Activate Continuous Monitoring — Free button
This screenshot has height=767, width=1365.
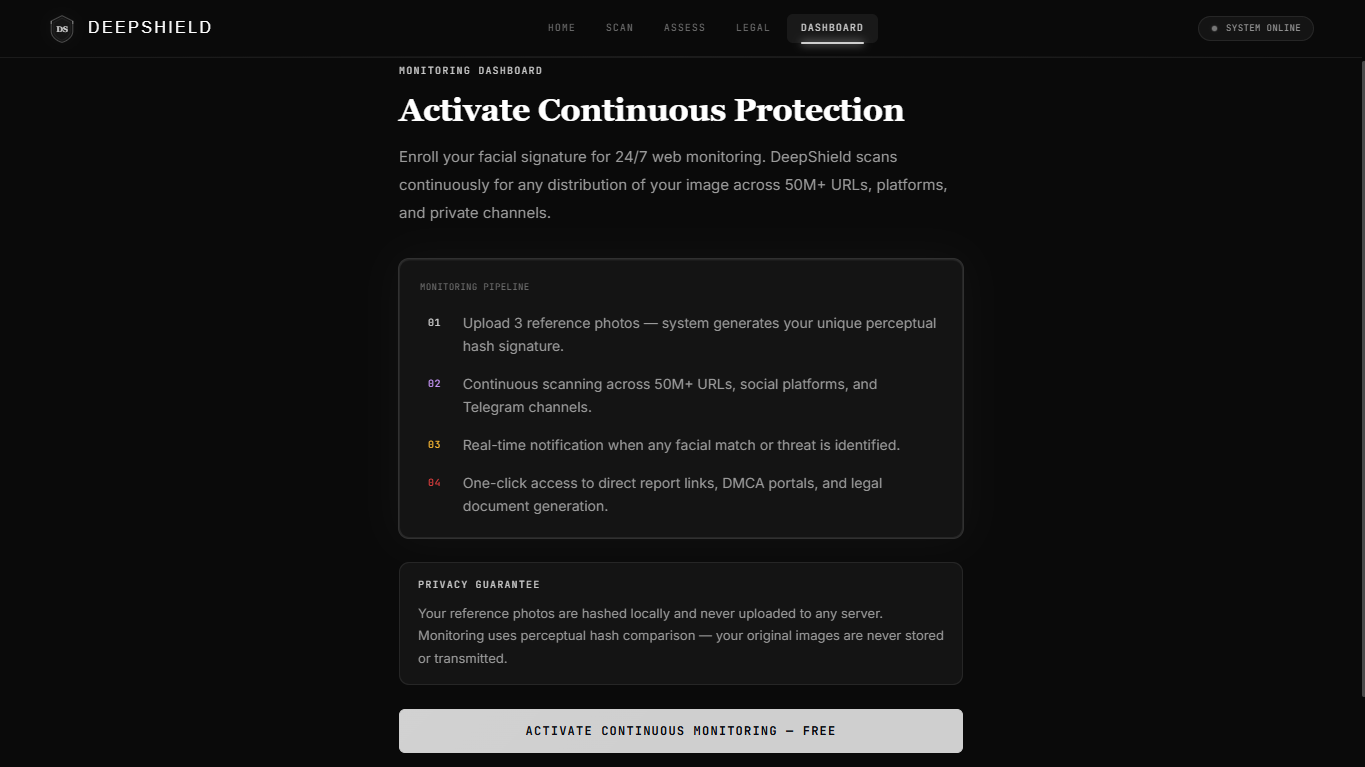click(x=681, y=731)
